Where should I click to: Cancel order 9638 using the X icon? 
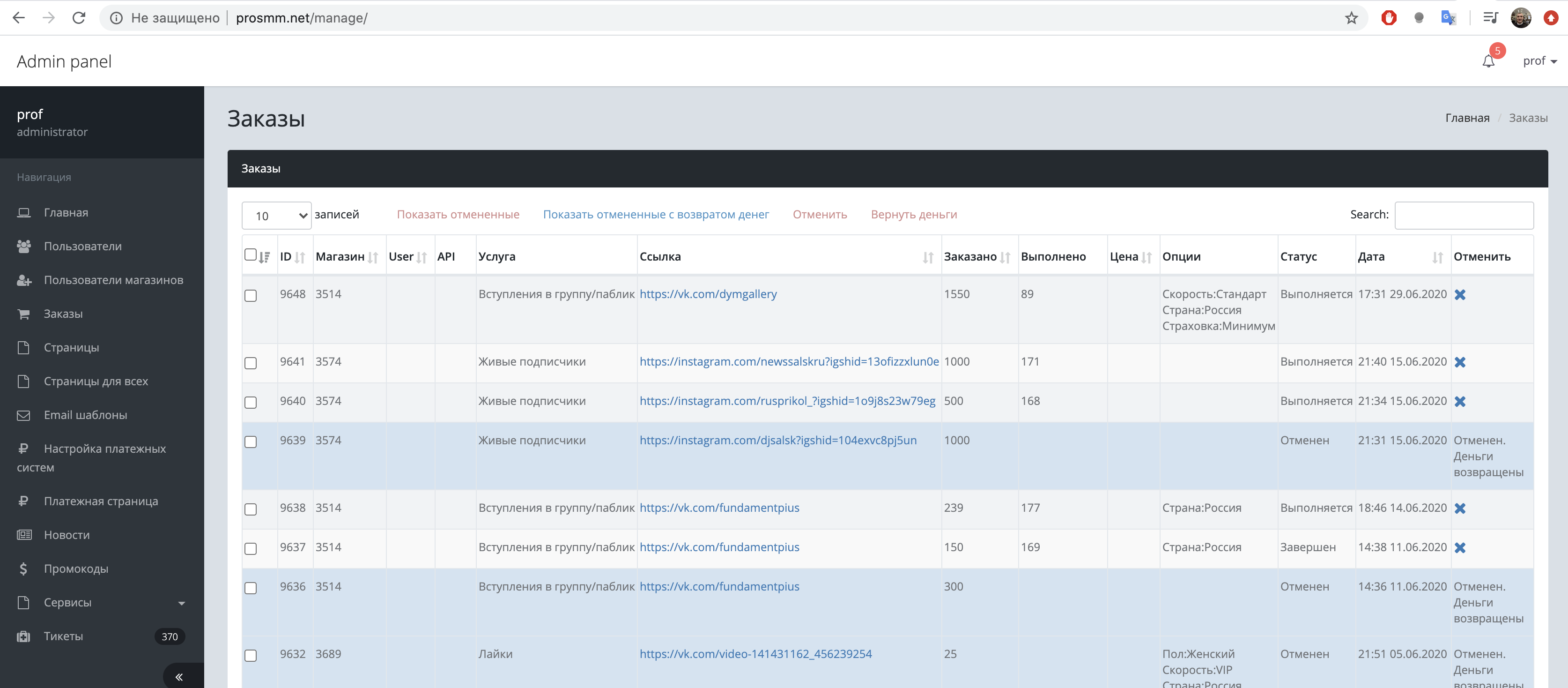tap(1460, 509)
